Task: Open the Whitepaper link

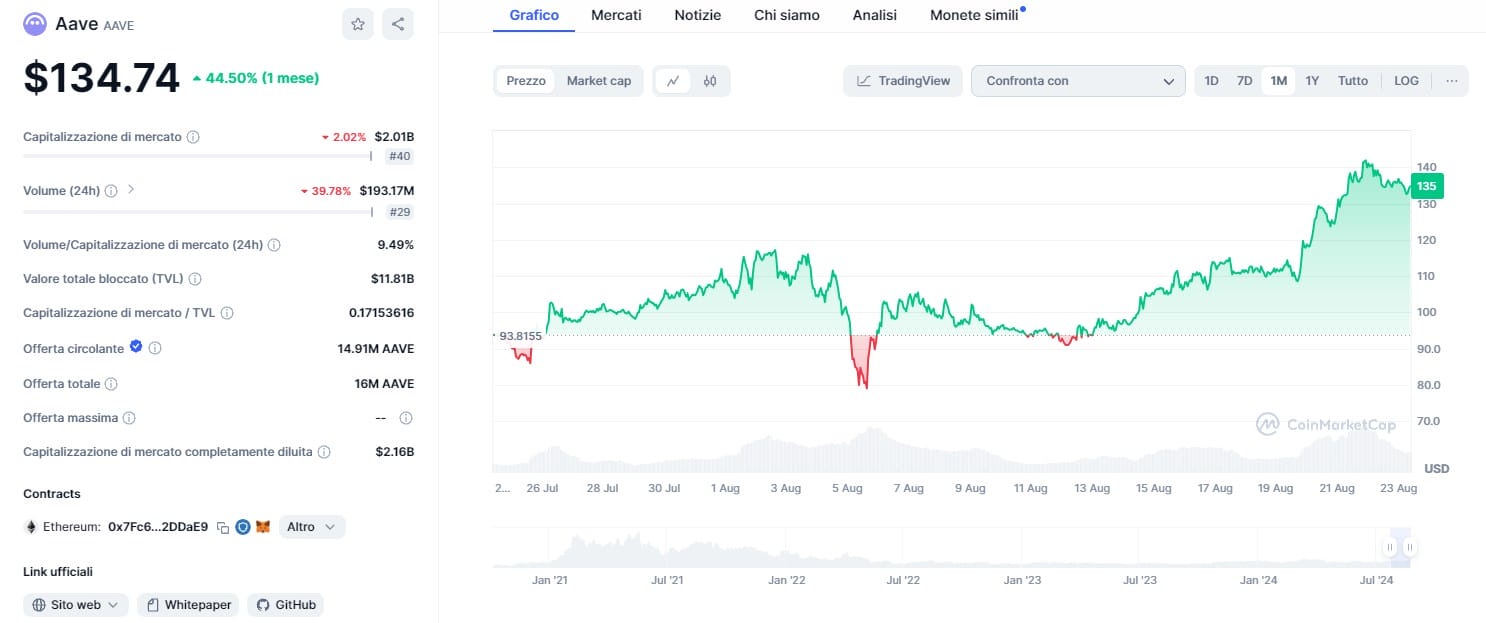Action: (x=188, y=605)
